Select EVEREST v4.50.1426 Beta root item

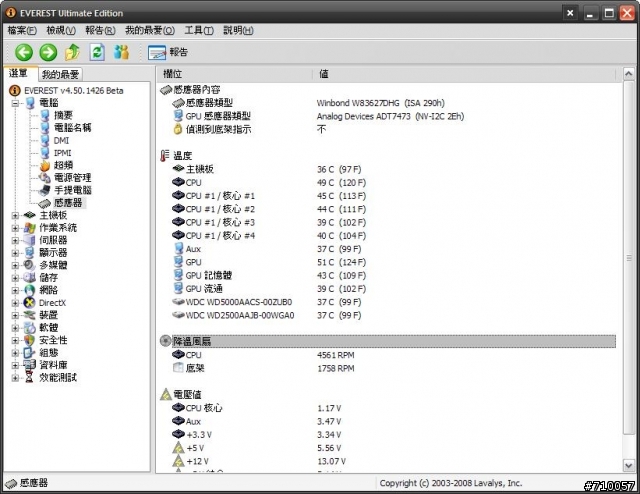(73, 90)
